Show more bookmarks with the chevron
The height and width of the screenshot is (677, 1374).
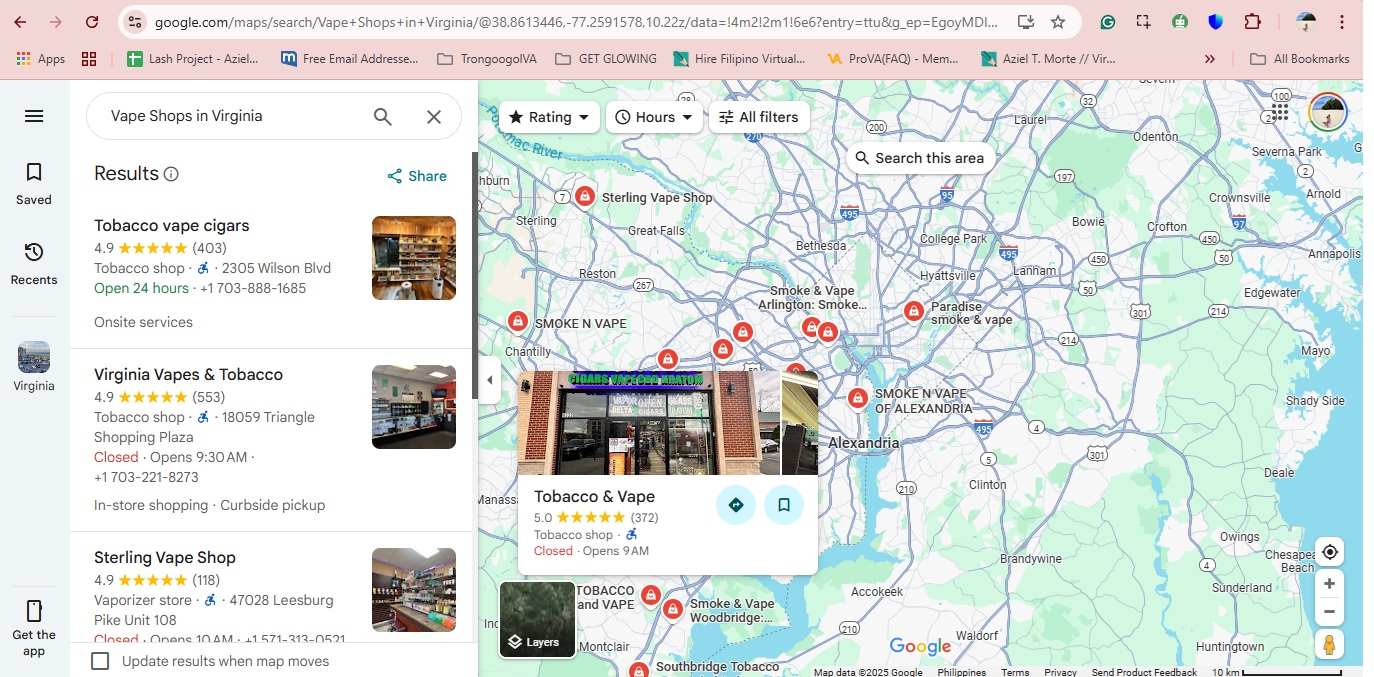click(x=1210, y=59)
